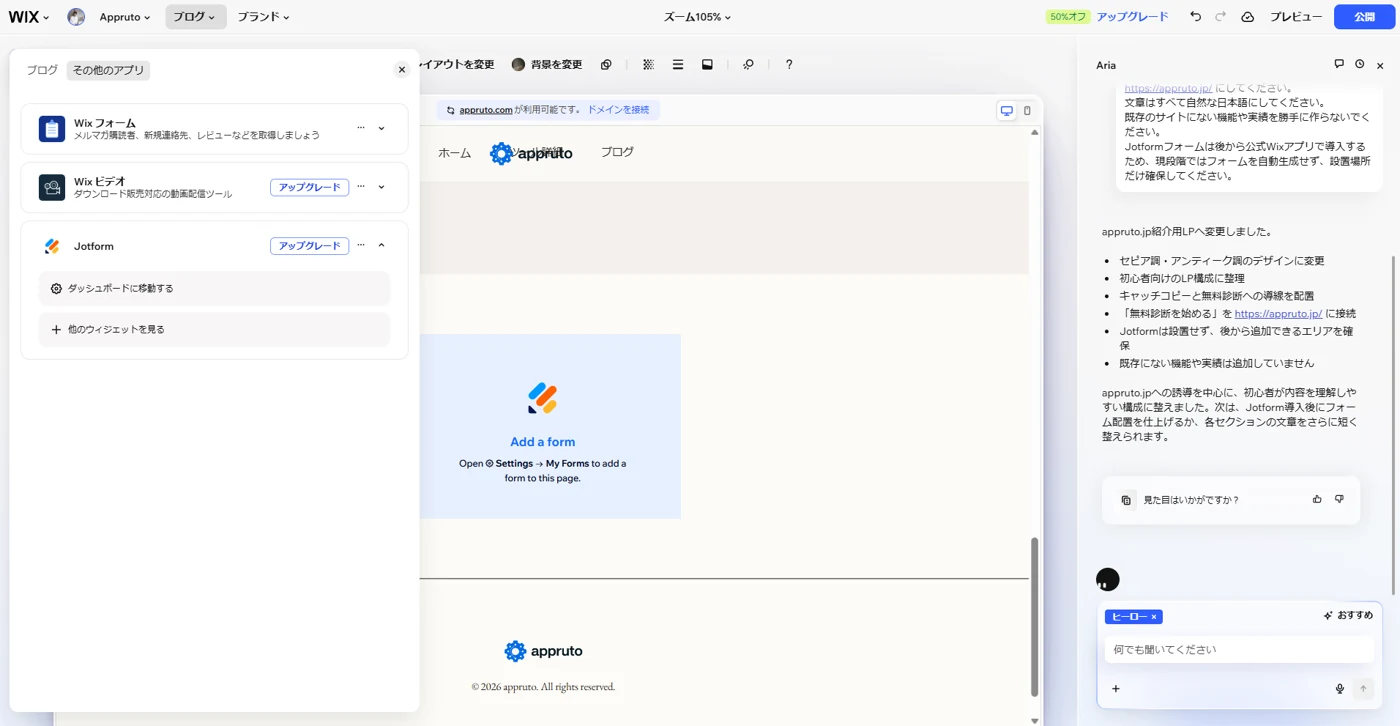Open the cloud save status icon
1400x726 pixels.
pos(1248,17)
